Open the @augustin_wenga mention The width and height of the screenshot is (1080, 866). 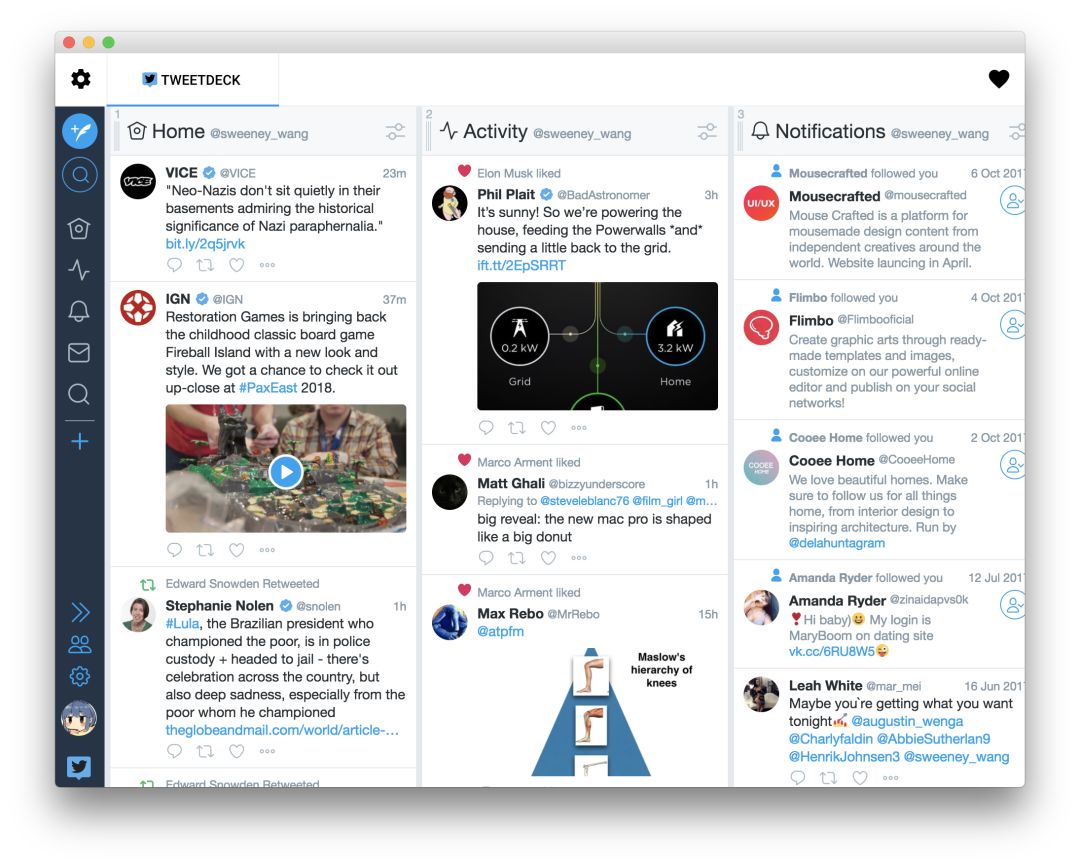(x=907, y=721)
